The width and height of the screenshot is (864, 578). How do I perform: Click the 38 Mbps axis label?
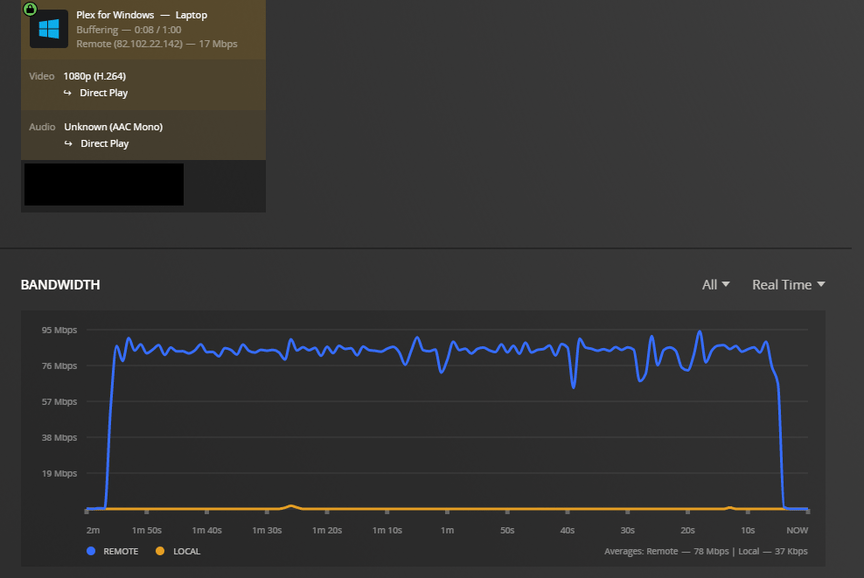click(60, 437)
